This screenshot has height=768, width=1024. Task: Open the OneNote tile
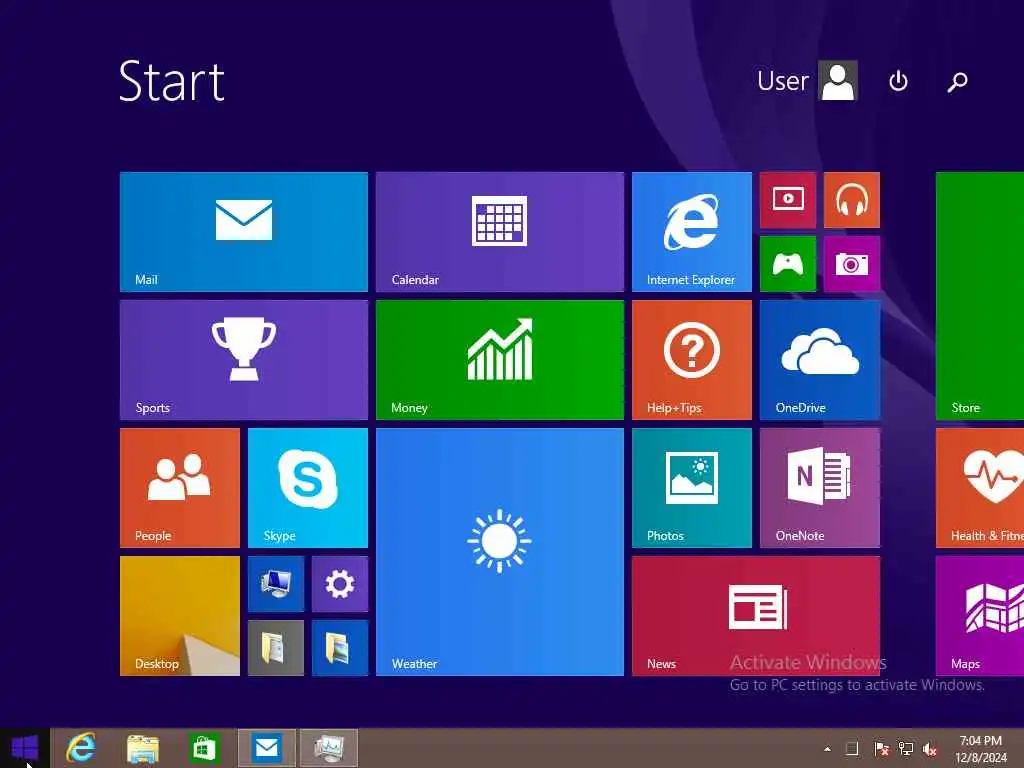(820, 488)
